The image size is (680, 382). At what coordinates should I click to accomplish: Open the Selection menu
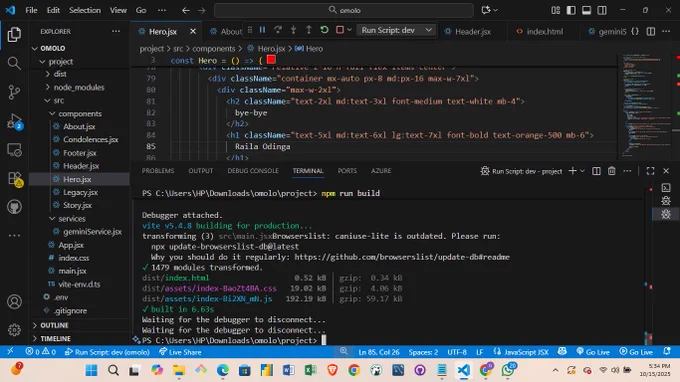click(x=85, y=10)
